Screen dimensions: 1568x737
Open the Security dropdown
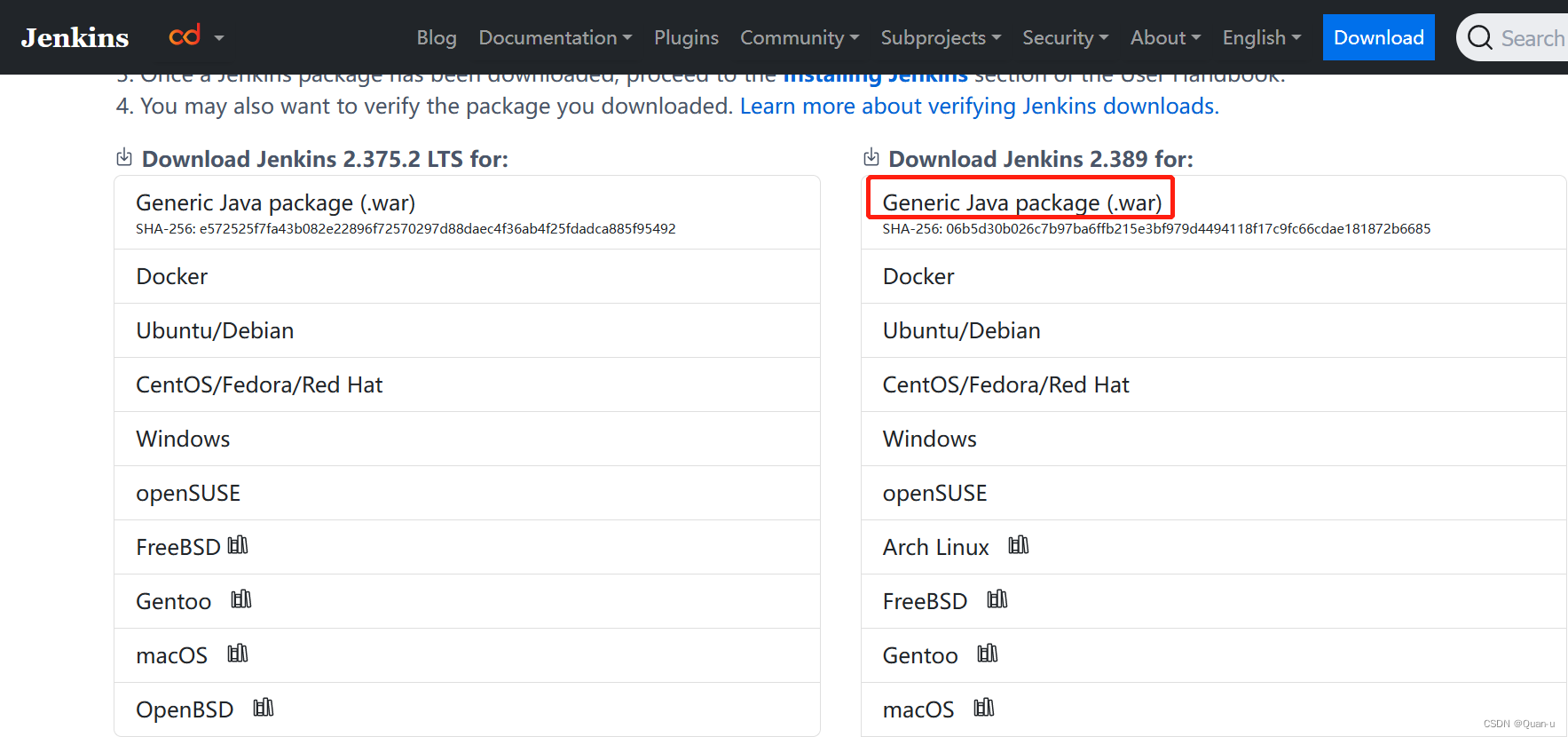1066,37
